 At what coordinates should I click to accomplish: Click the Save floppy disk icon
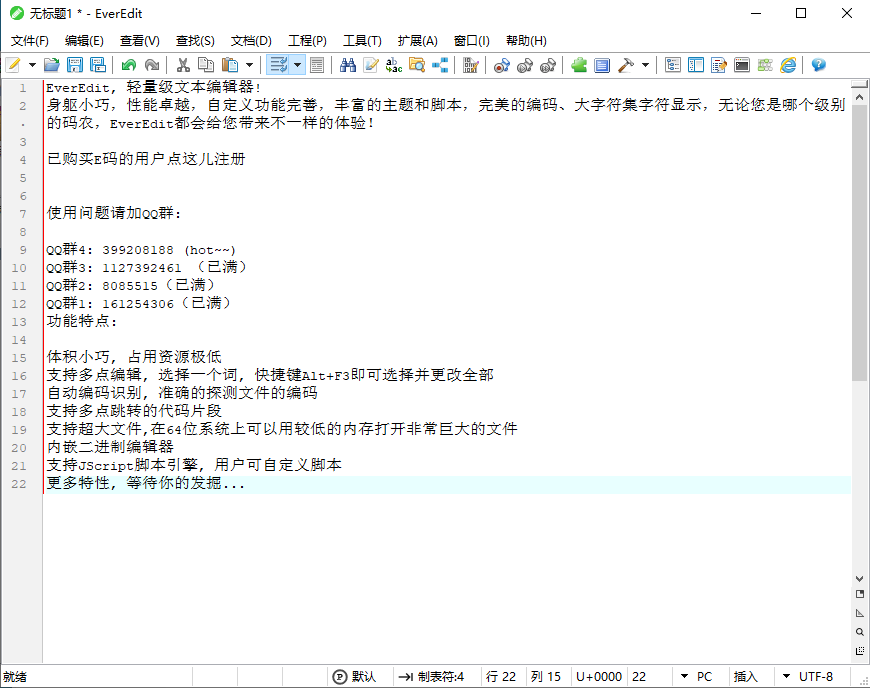(x=75, y=65)
